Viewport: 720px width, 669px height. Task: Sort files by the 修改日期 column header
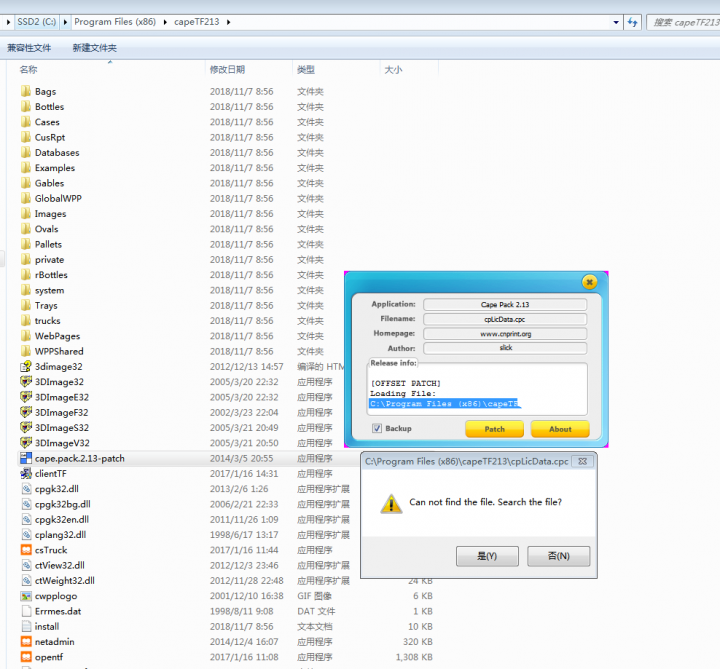[x=227, y=70]
